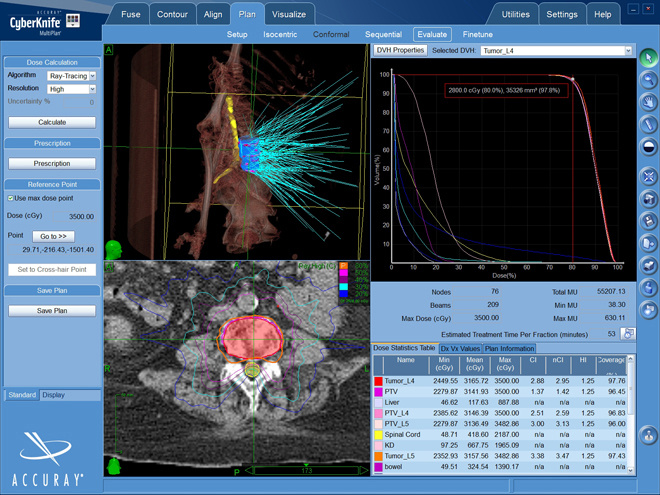Go to the Conformal planning step
Image resolution: width=660 pixels, height=495 pixels.
coord(331,35)
